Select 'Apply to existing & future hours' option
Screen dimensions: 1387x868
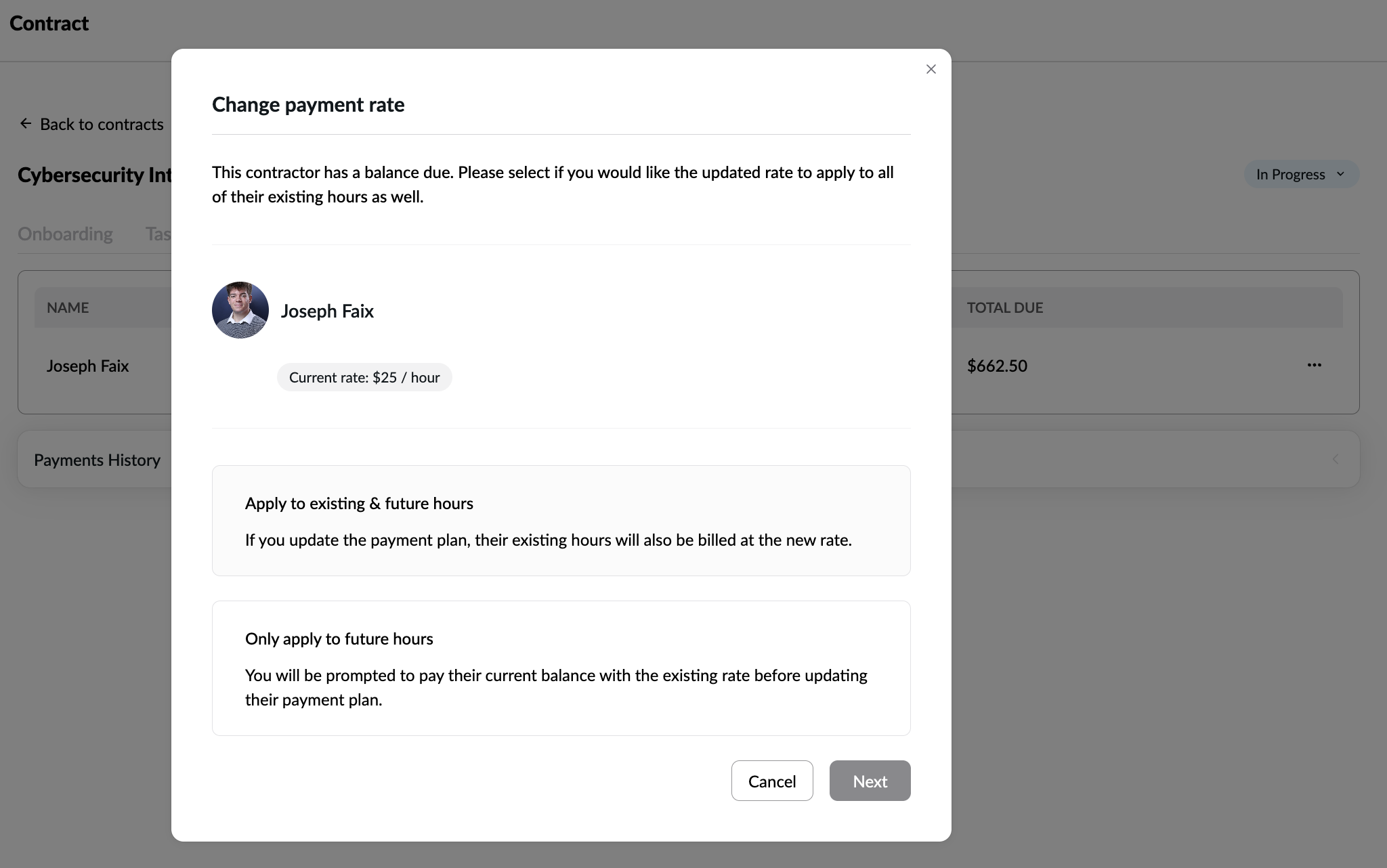pos(561,520)
